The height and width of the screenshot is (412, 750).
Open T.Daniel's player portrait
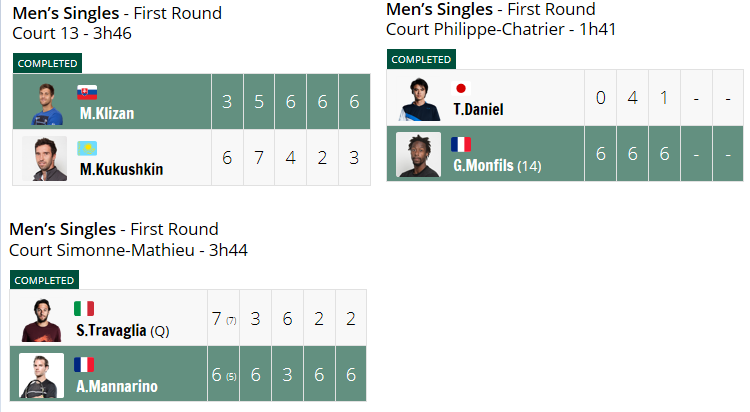point(419,99)
